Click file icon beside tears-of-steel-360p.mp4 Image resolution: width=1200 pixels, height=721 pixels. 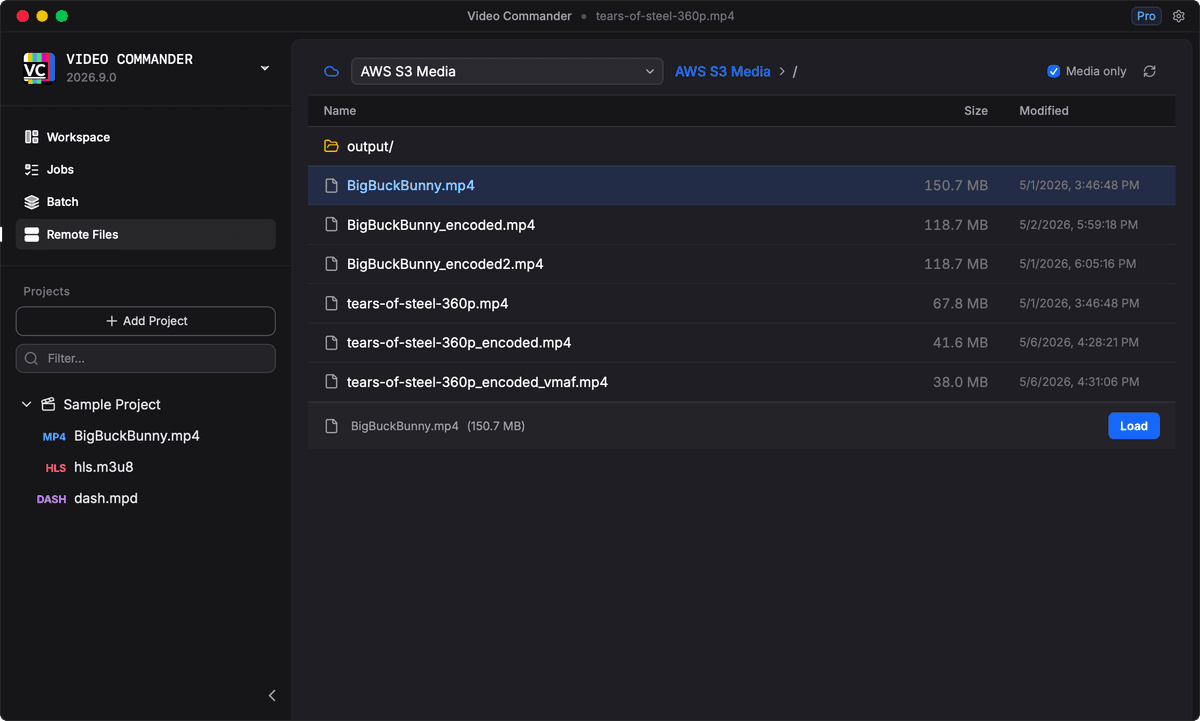tap(332, 303)
